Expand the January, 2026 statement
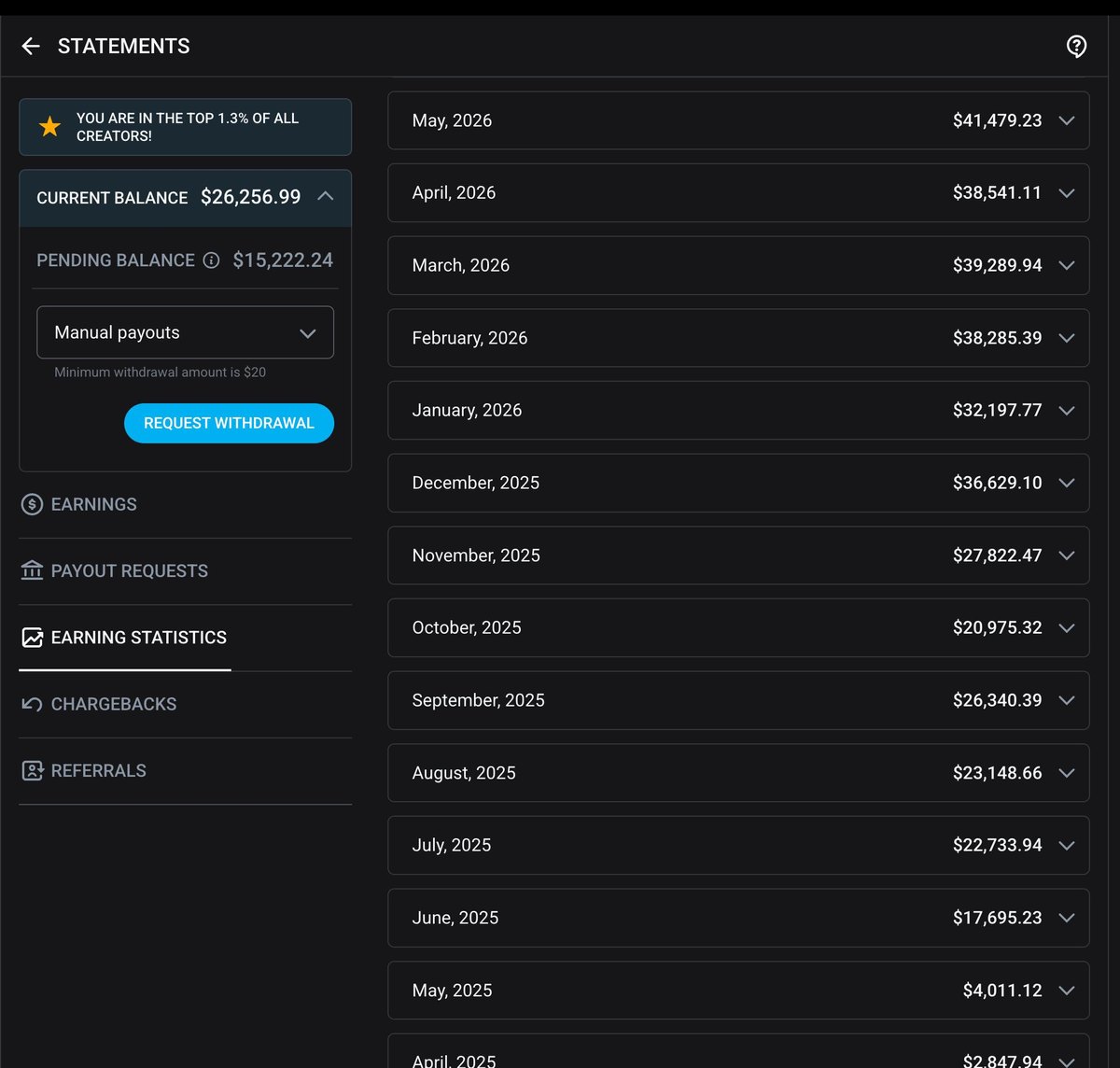Viewport: 1120px width, 1068px height. tap(738, 410)
